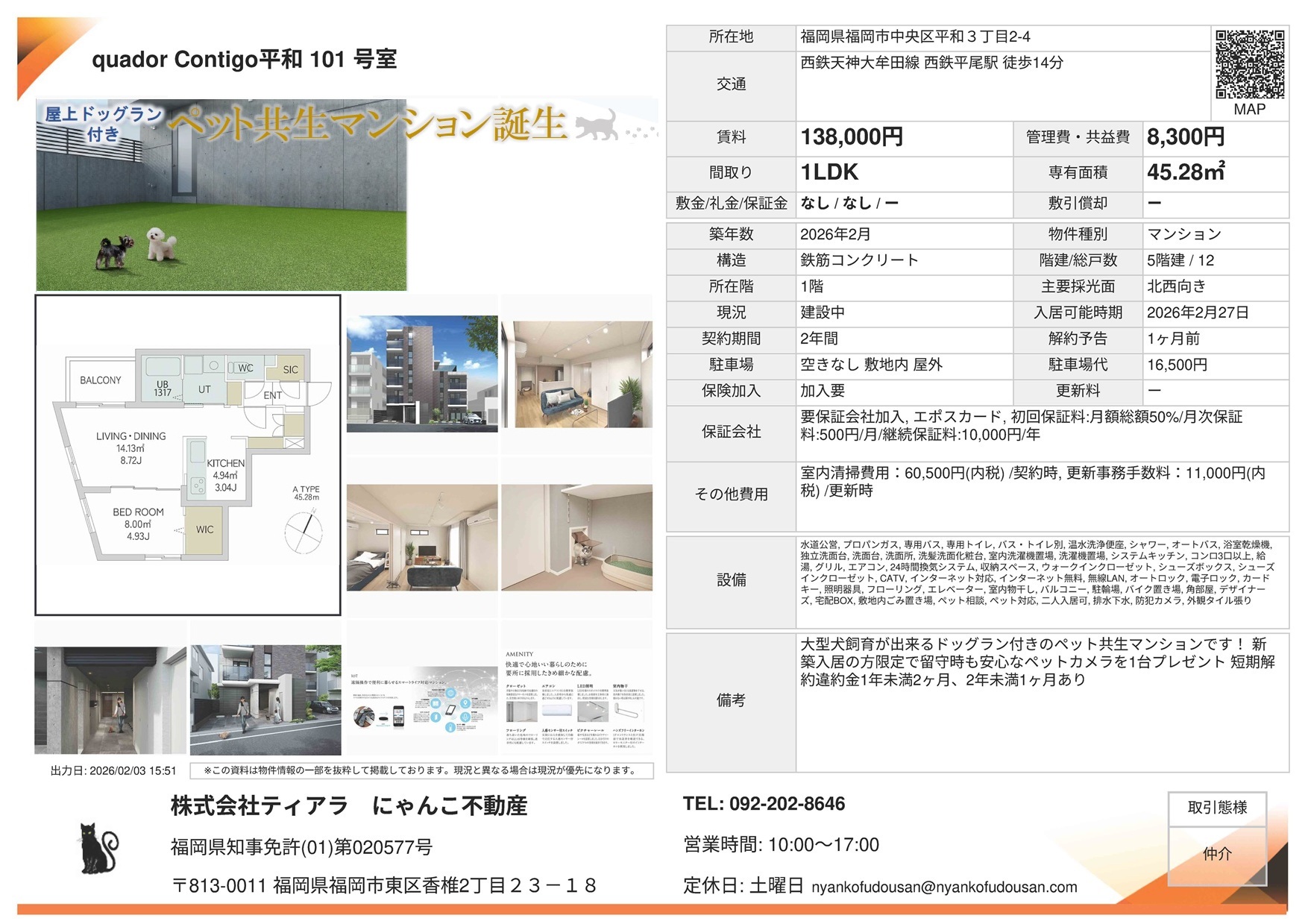The height and width of the screenshot is (924, 1308).
Task: Click the BALCONY label on floor plan
Action: pyautogui.click(x=100, y=380)
